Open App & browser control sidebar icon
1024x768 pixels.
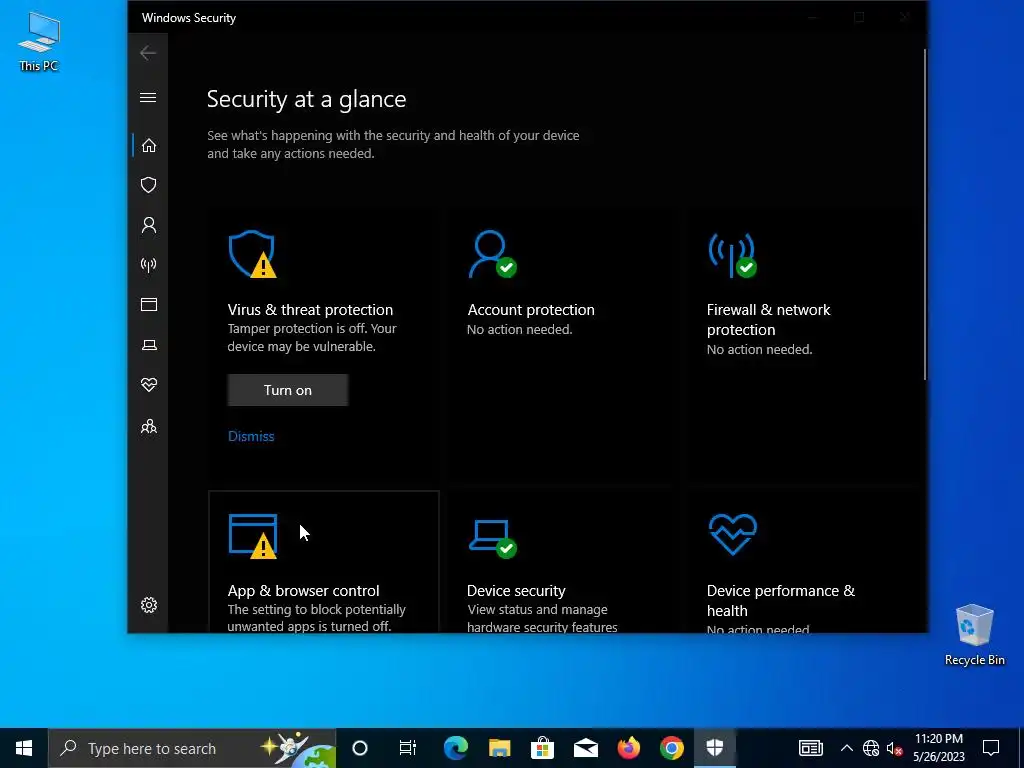pyautogui.click(x=149, y=304)
